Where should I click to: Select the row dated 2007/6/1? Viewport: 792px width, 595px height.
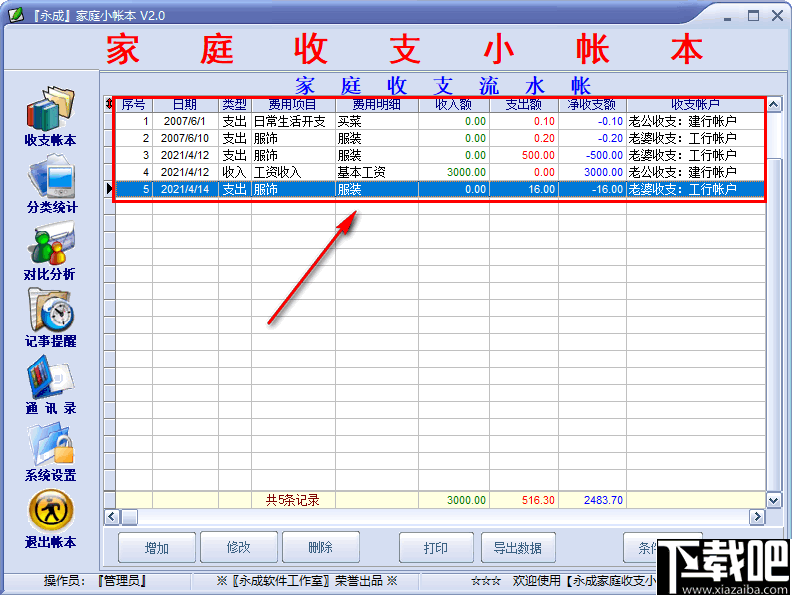point(440,121)
